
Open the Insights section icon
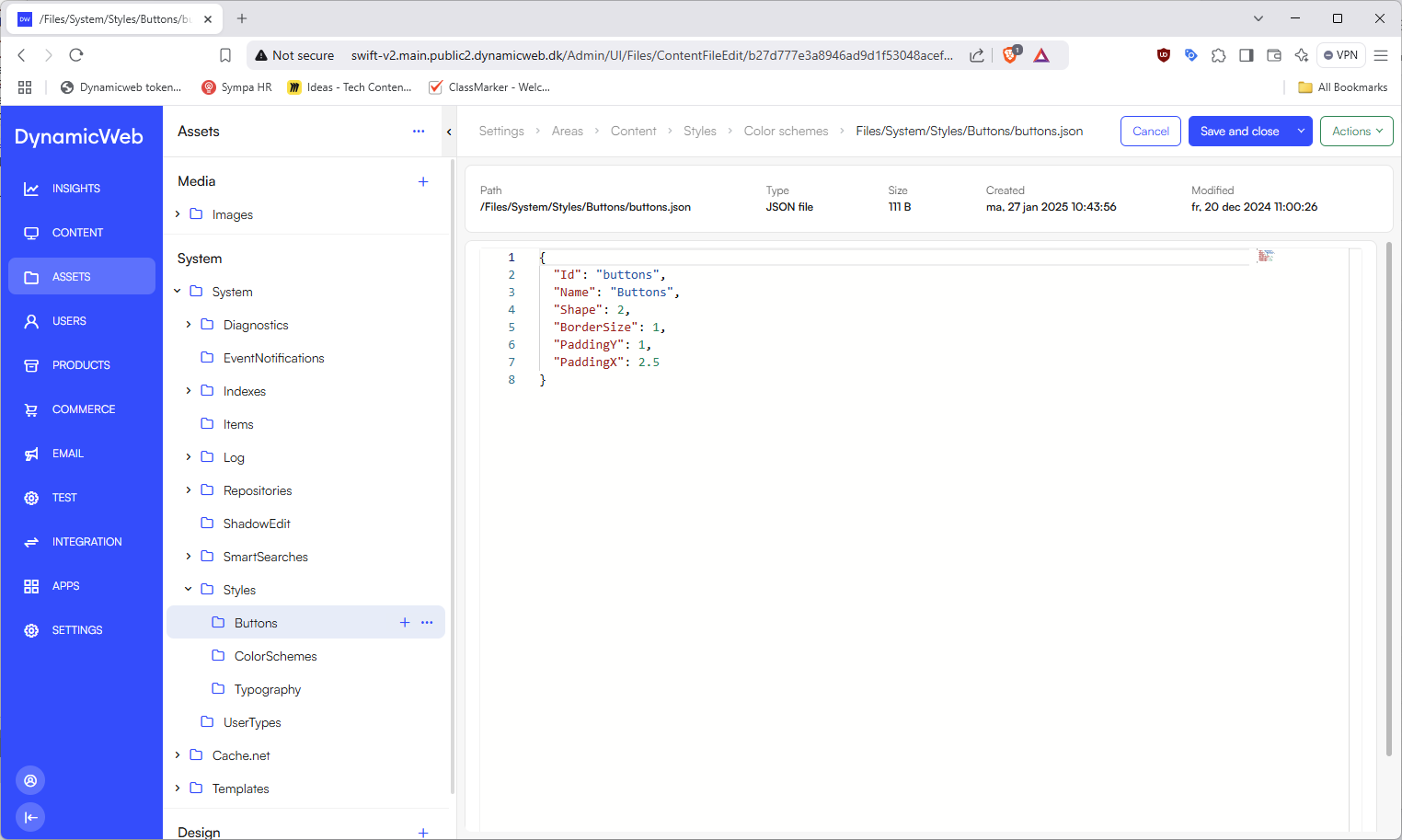pyautogui.click(x=31, y=189)
